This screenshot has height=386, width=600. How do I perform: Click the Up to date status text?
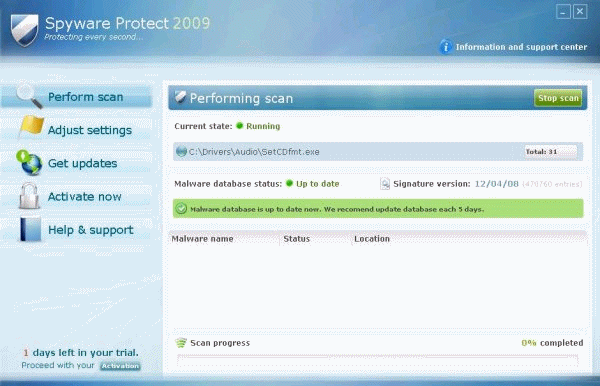[x=318, y=184]
